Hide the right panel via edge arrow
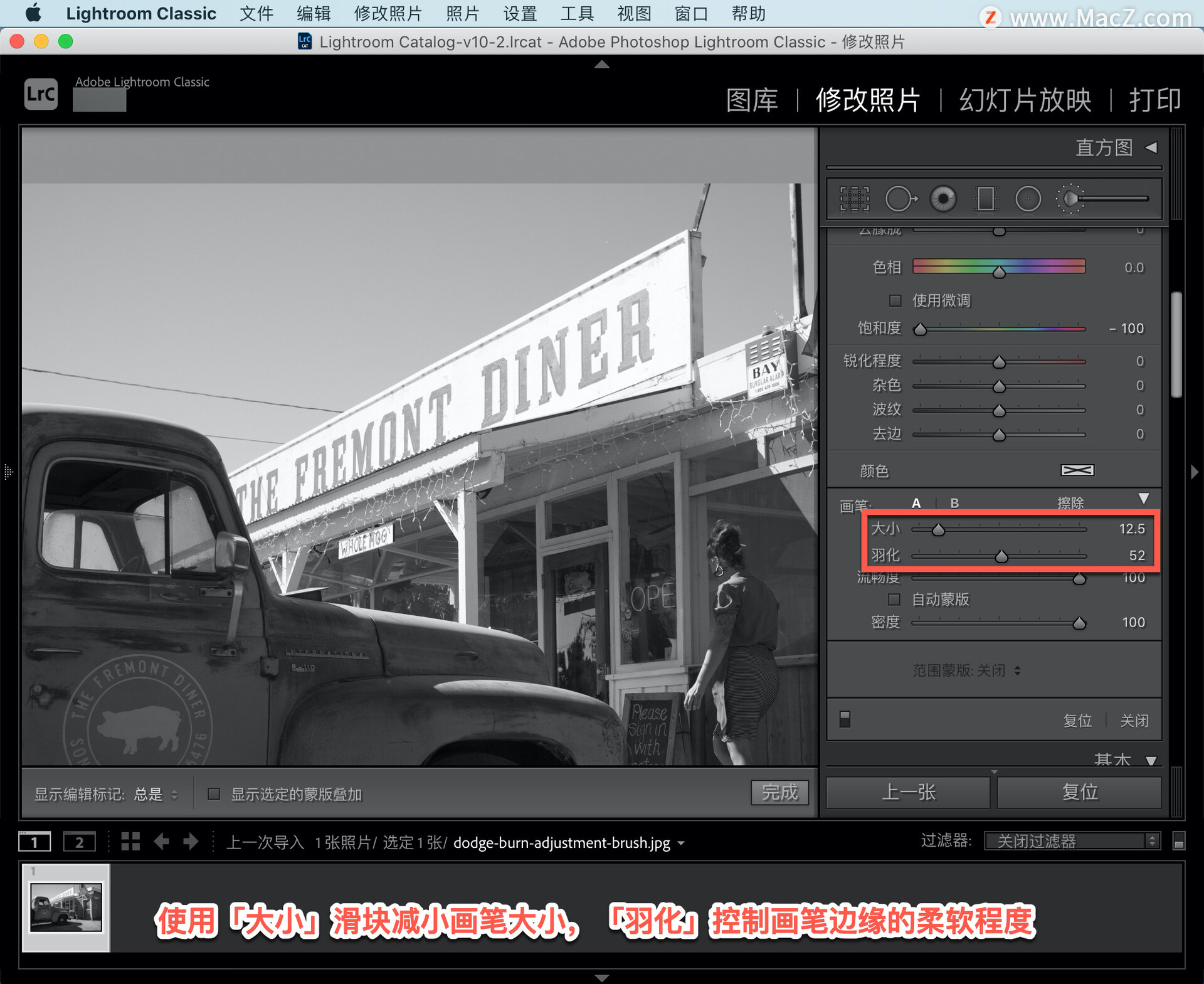The height and width of the screenshot is (984, 1204). click(x=1195, y=472)
